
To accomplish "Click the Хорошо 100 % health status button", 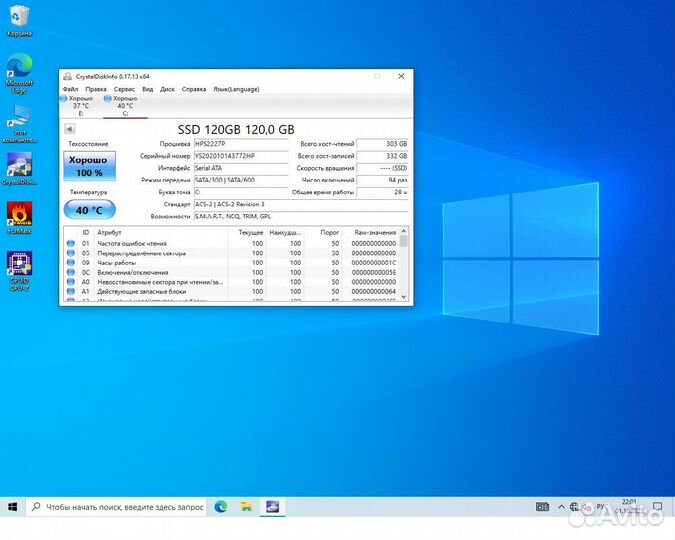I will [x=90, y=166].
